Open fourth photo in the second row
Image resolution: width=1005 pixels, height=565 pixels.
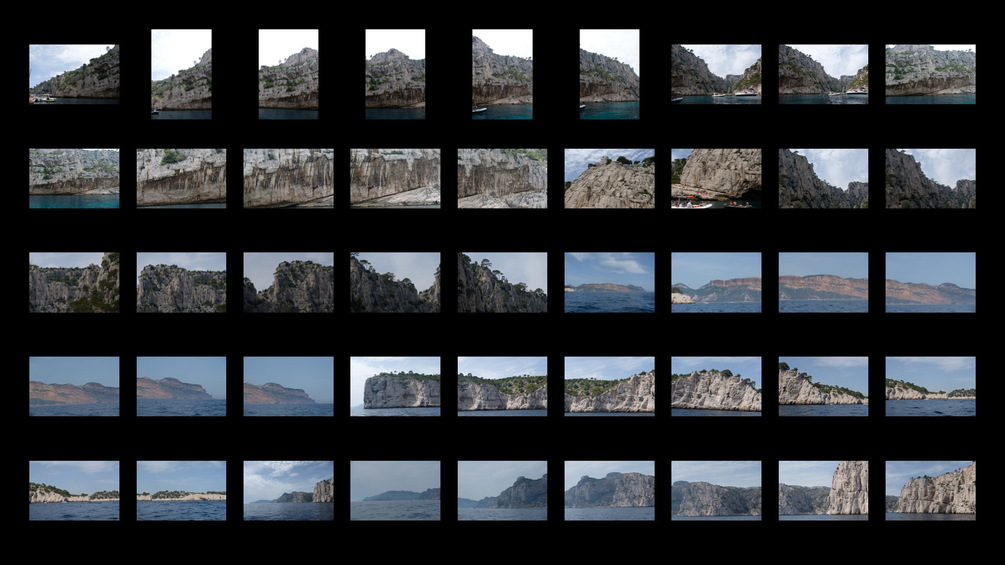[395, 179]
